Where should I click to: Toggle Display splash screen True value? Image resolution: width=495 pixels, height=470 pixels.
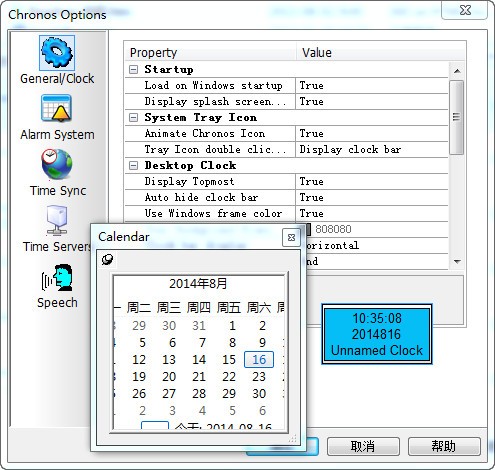tap(371, 102)
